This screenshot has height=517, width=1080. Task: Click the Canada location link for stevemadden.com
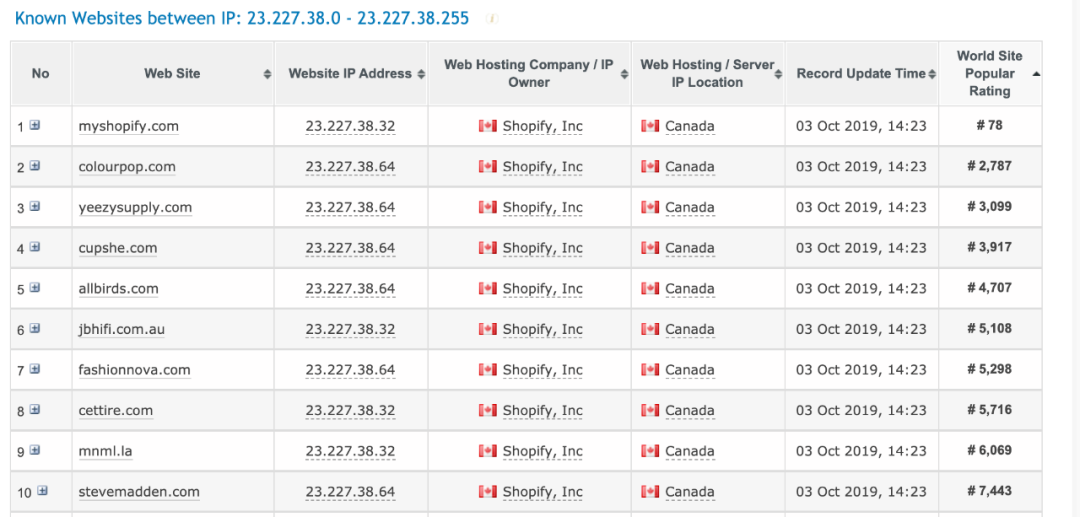click(x=689, y=492)
